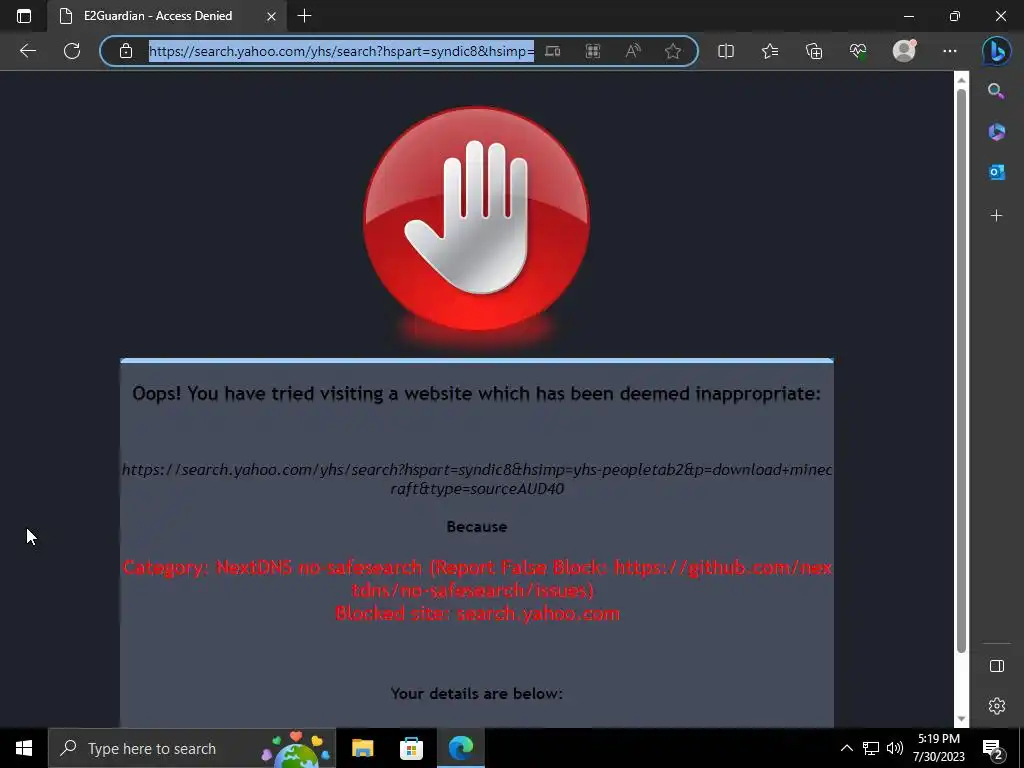Click the Oops inappropriate website heading
The width and height of the screenshot is (1024, 768).
coord(477,393)
